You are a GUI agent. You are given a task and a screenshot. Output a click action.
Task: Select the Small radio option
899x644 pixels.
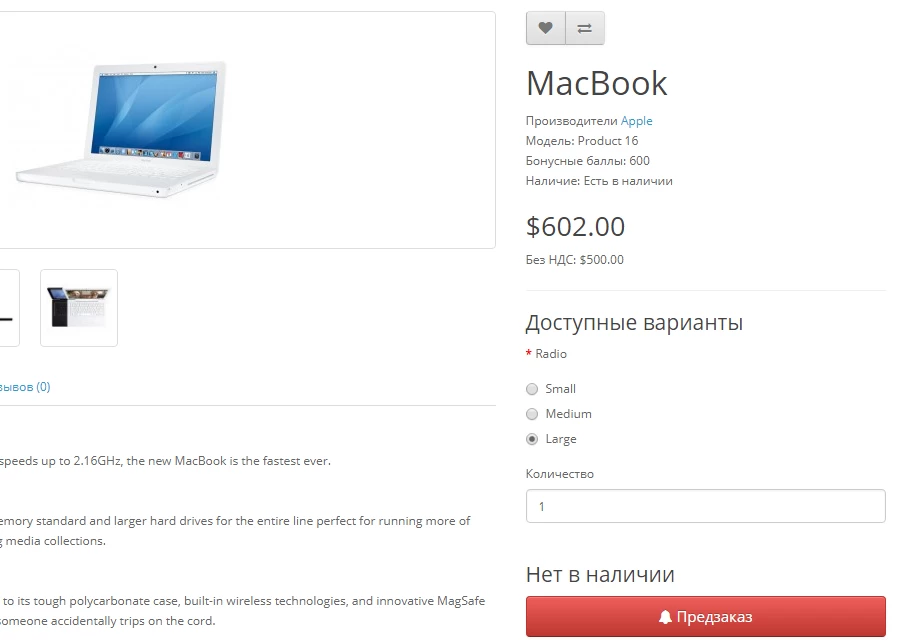click(532, 389)
